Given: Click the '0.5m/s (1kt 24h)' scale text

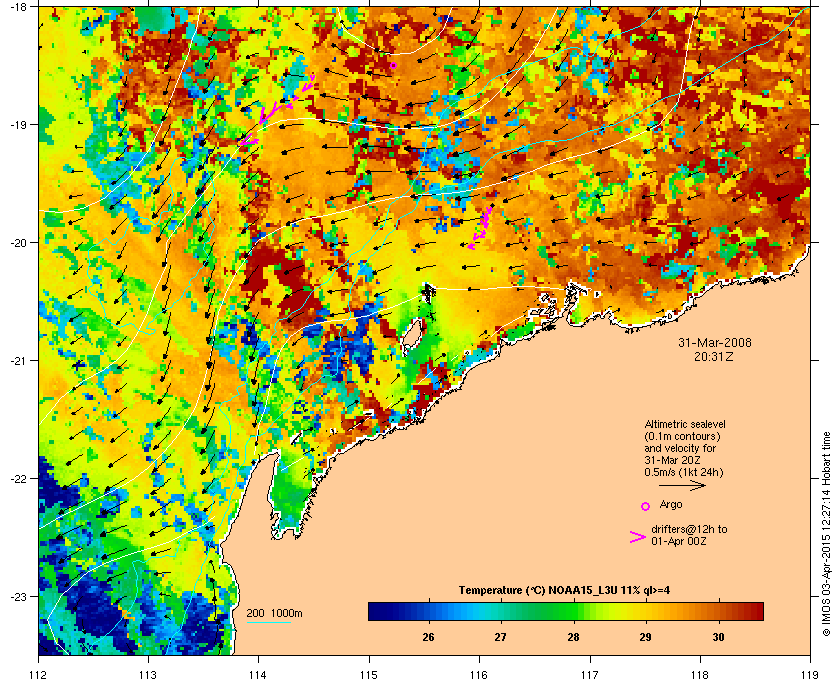Looking at the screenshot, I should 684,473.
